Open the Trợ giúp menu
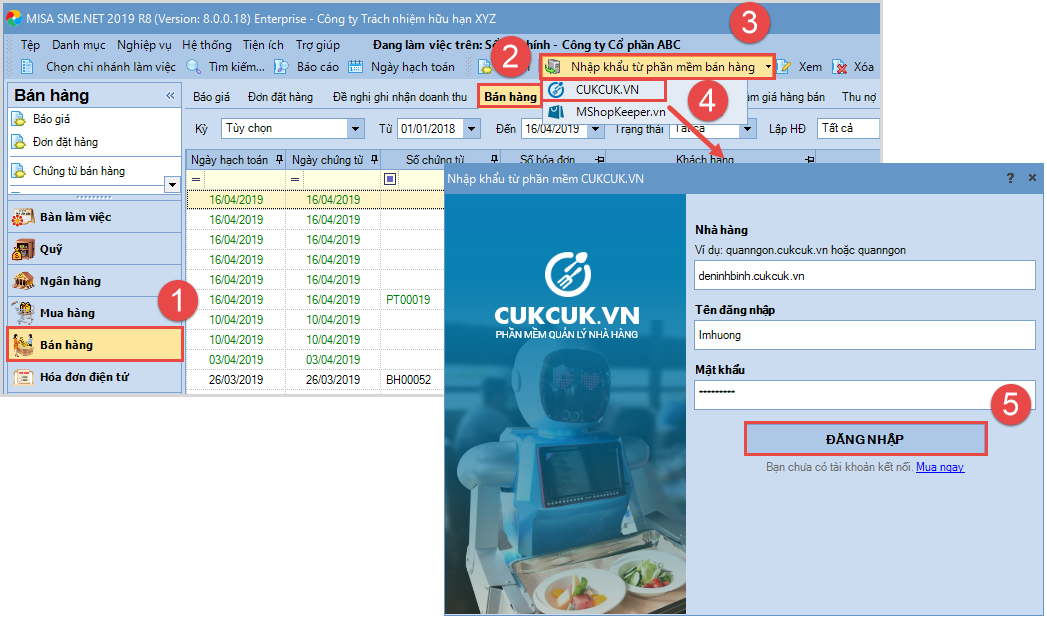1047x620 pixels. tap(318, 45)
